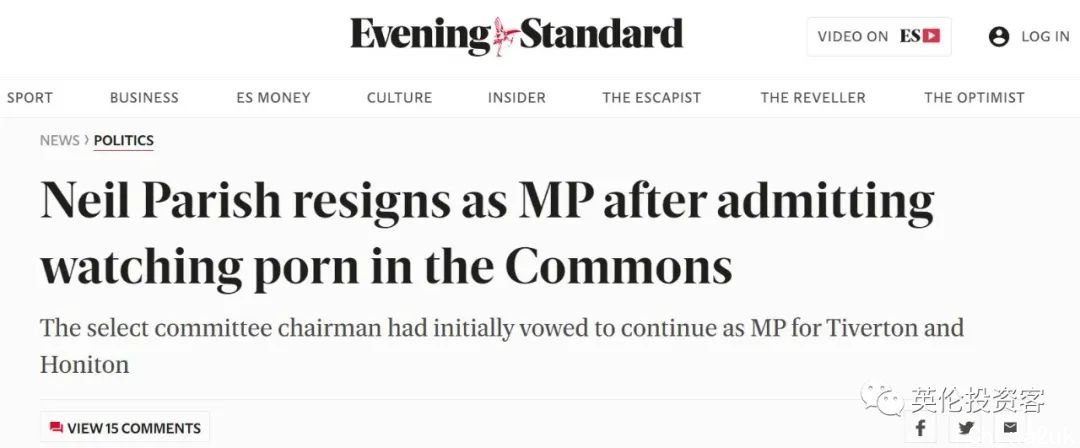1080x448 pixels.
Task: Open the Business section
Action: 144,98
